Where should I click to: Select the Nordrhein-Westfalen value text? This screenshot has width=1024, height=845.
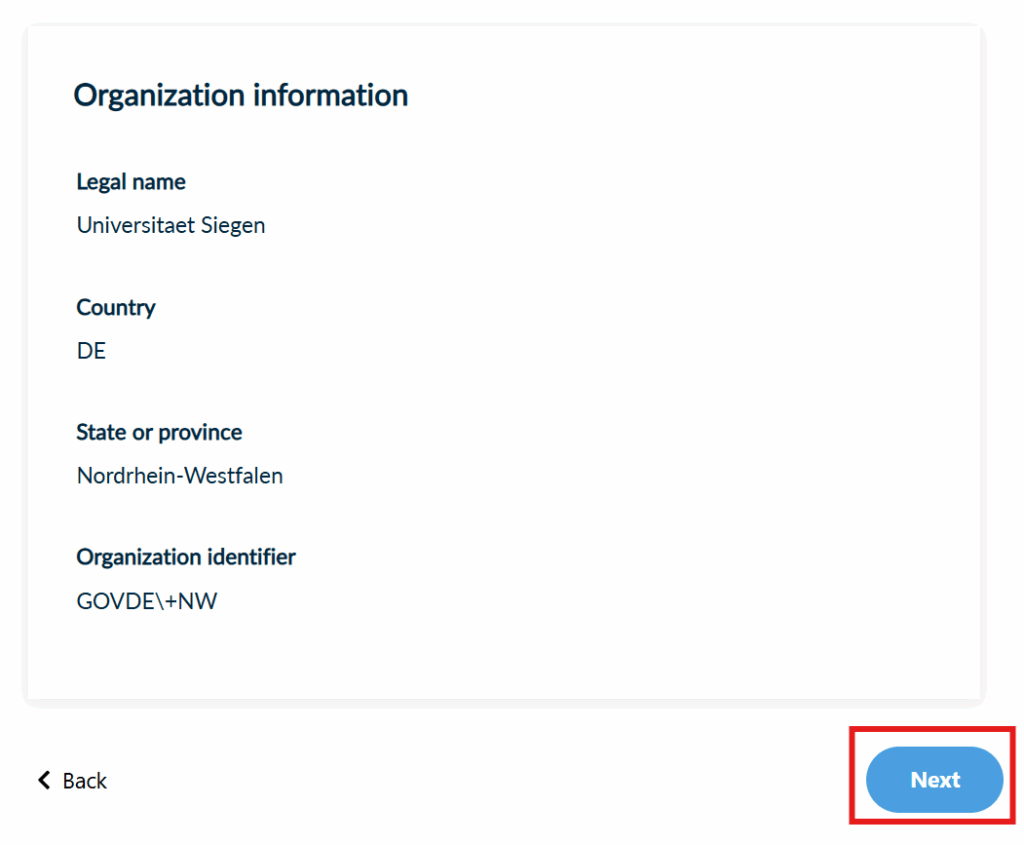tap(180, 476)
